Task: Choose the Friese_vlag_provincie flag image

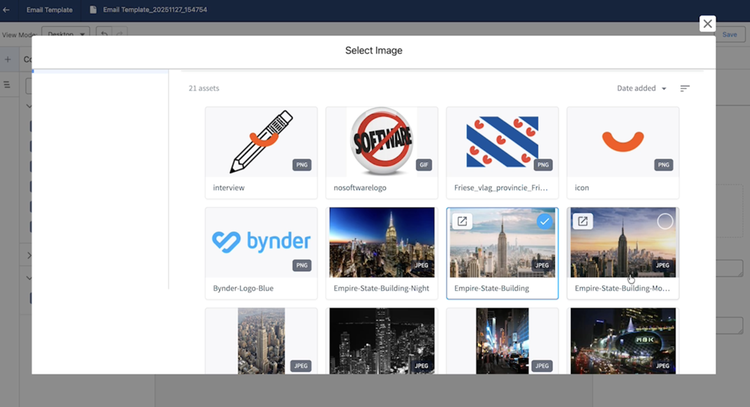Action: pos(502,142)
